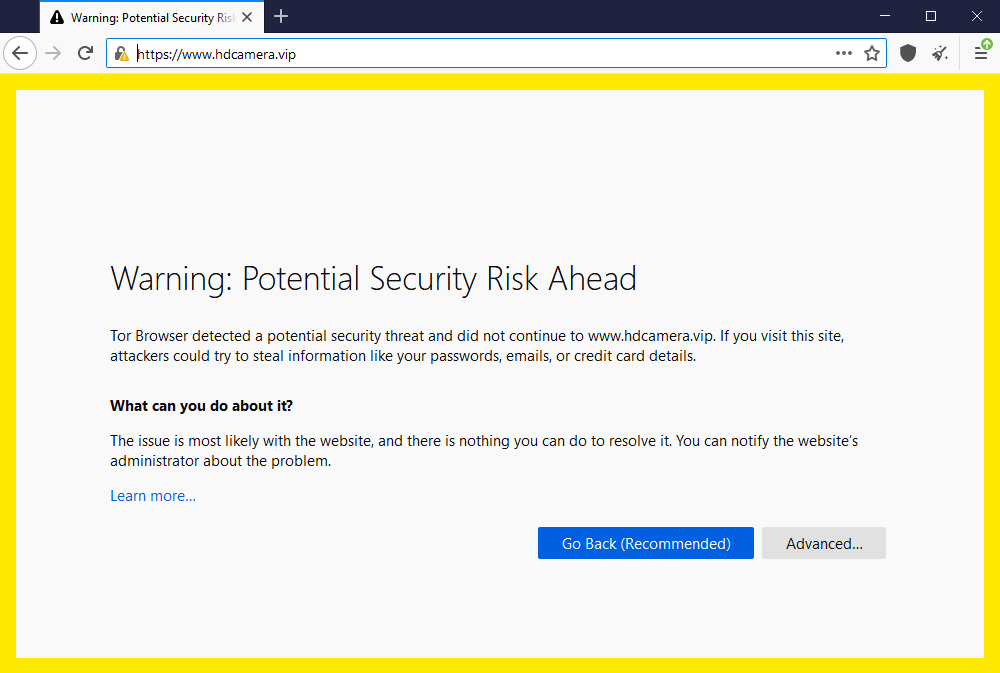Viewport: 1000px width, 673px height.
Task: Click the 'Warning: Potential Security Risk Ahead' heading
Action: [374, 279]
